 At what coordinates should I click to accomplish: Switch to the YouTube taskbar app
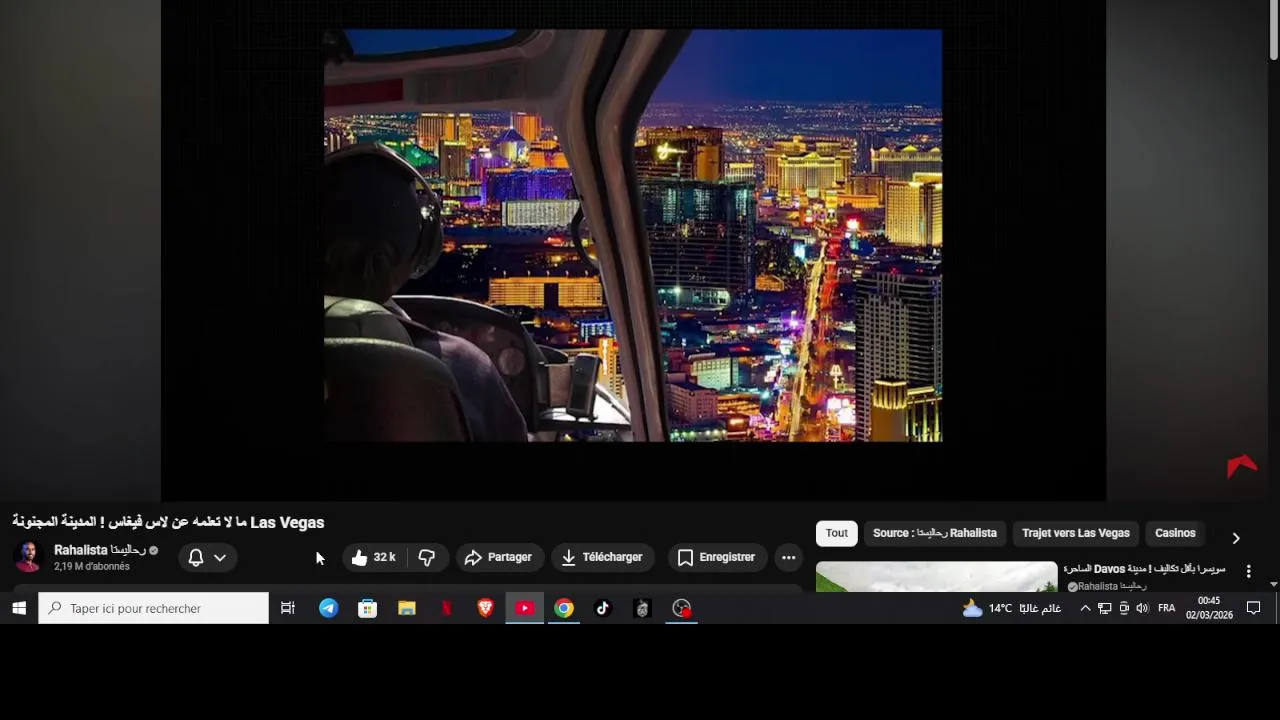(524, 608)
